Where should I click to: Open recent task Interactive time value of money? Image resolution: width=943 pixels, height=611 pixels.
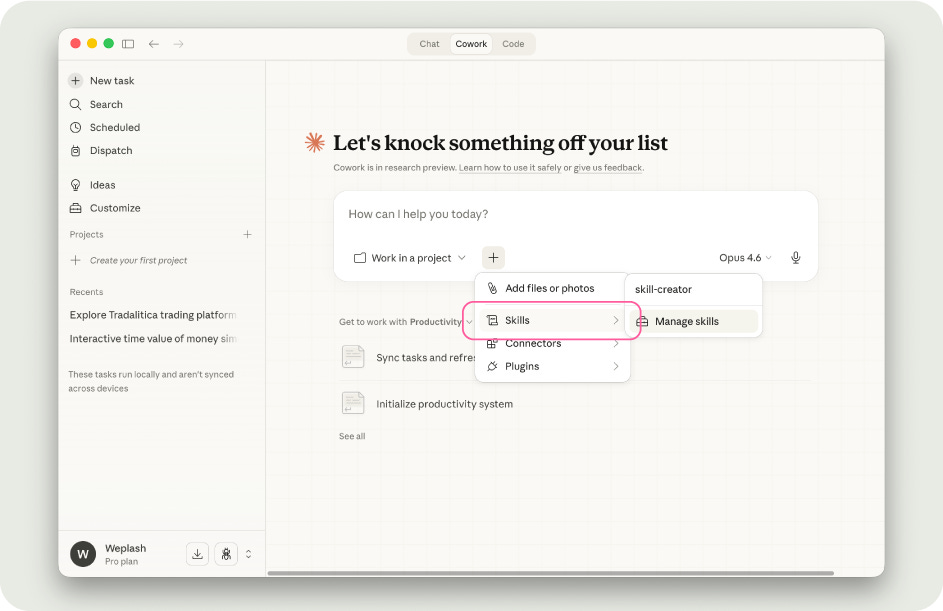coord(153,339)
